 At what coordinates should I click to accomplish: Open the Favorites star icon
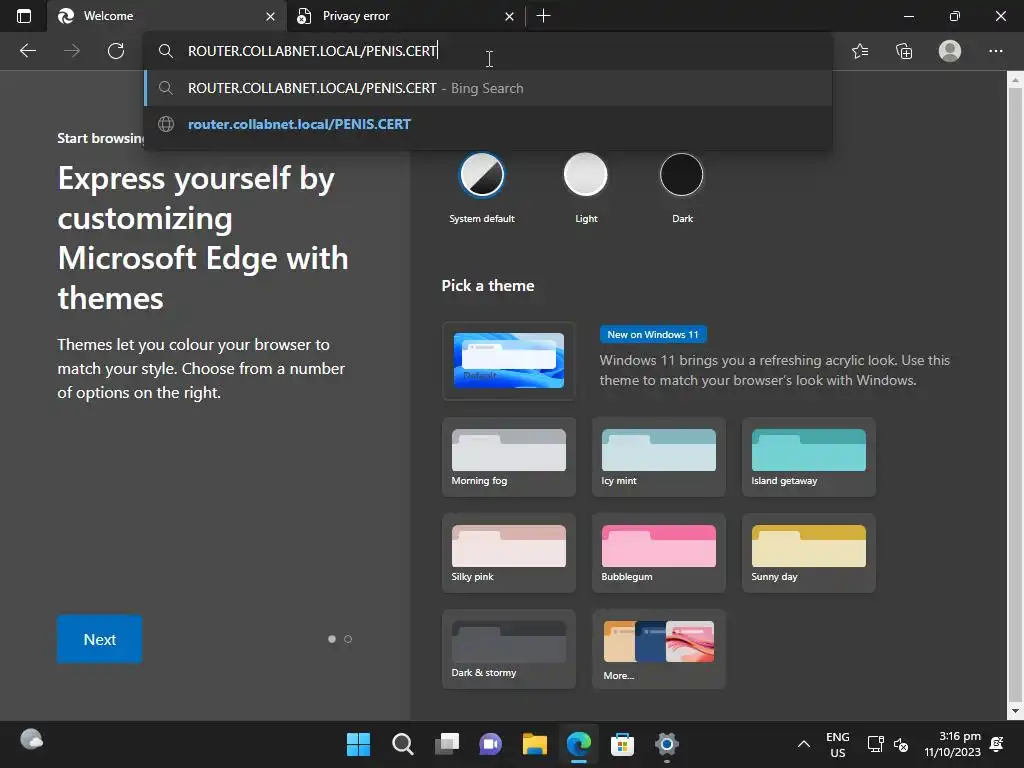tap(860, 51)
